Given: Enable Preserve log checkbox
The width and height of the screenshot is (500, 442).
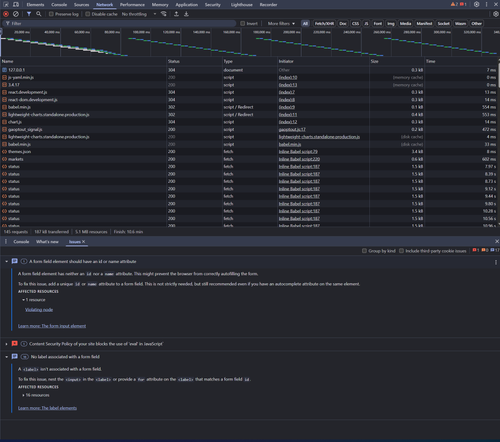Looking at the screenshot, I should point(51,14).
